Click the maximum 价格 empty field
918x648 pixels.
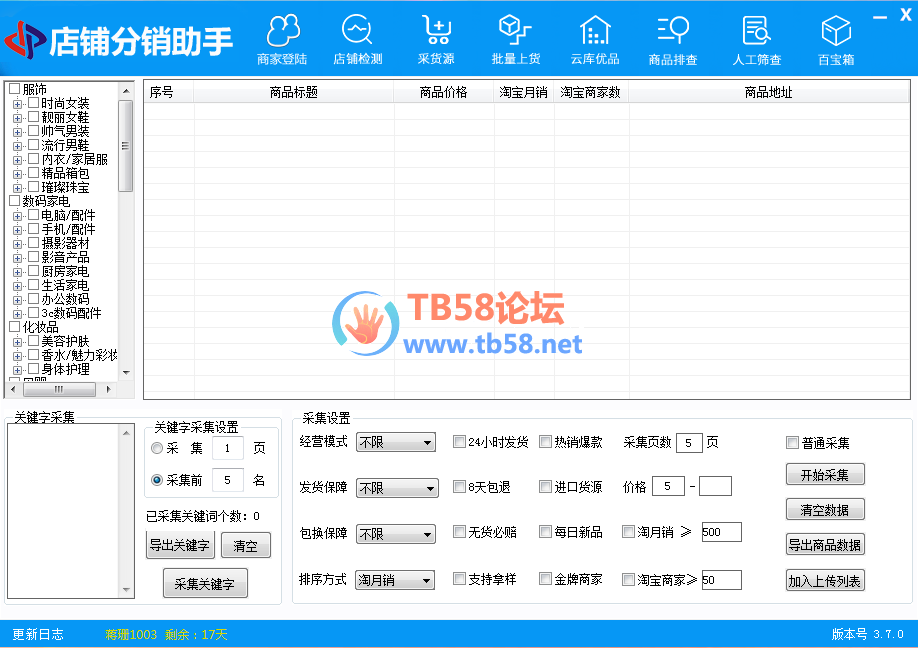pyautogui.click(x=715, y=486)
